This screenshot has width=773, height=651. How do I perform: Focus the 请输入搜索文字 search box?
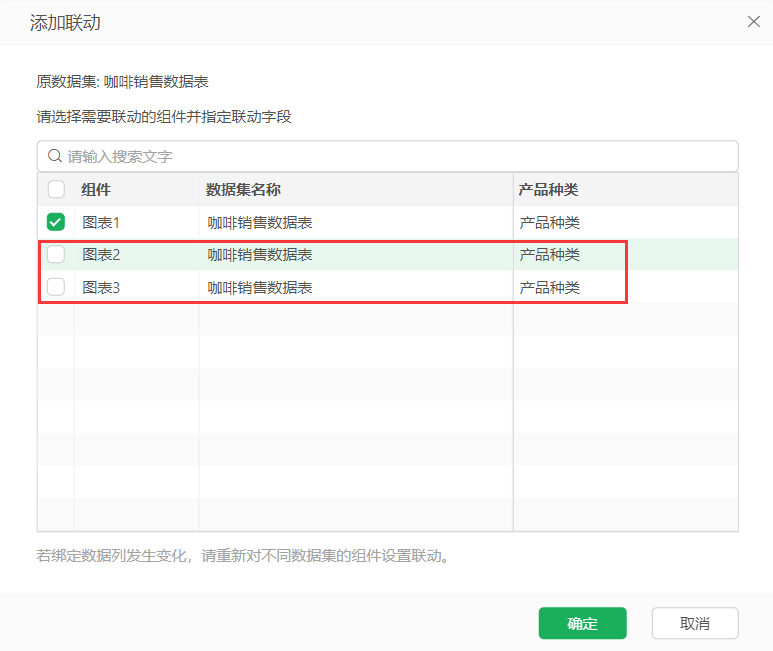click(400, 156)
